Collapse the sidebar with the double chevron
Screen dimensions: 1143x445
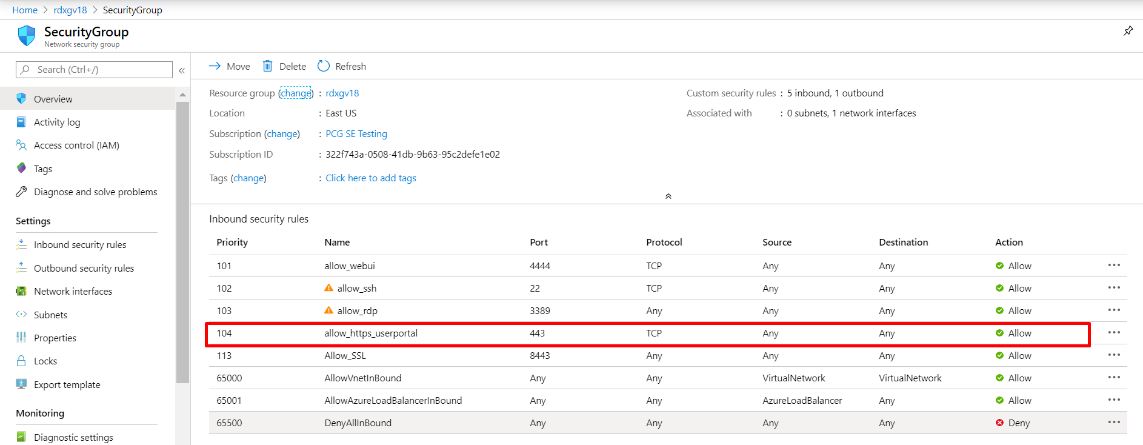coord(181,70)
